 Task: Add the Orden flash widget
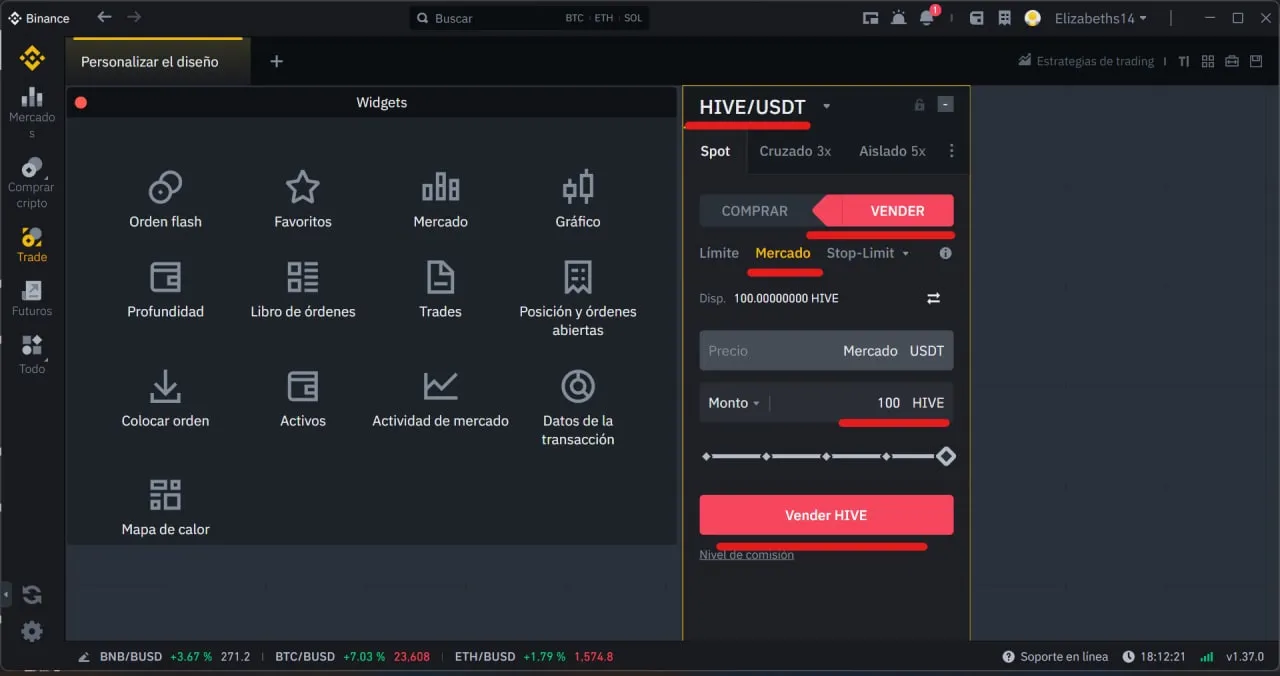pos(165,200)
